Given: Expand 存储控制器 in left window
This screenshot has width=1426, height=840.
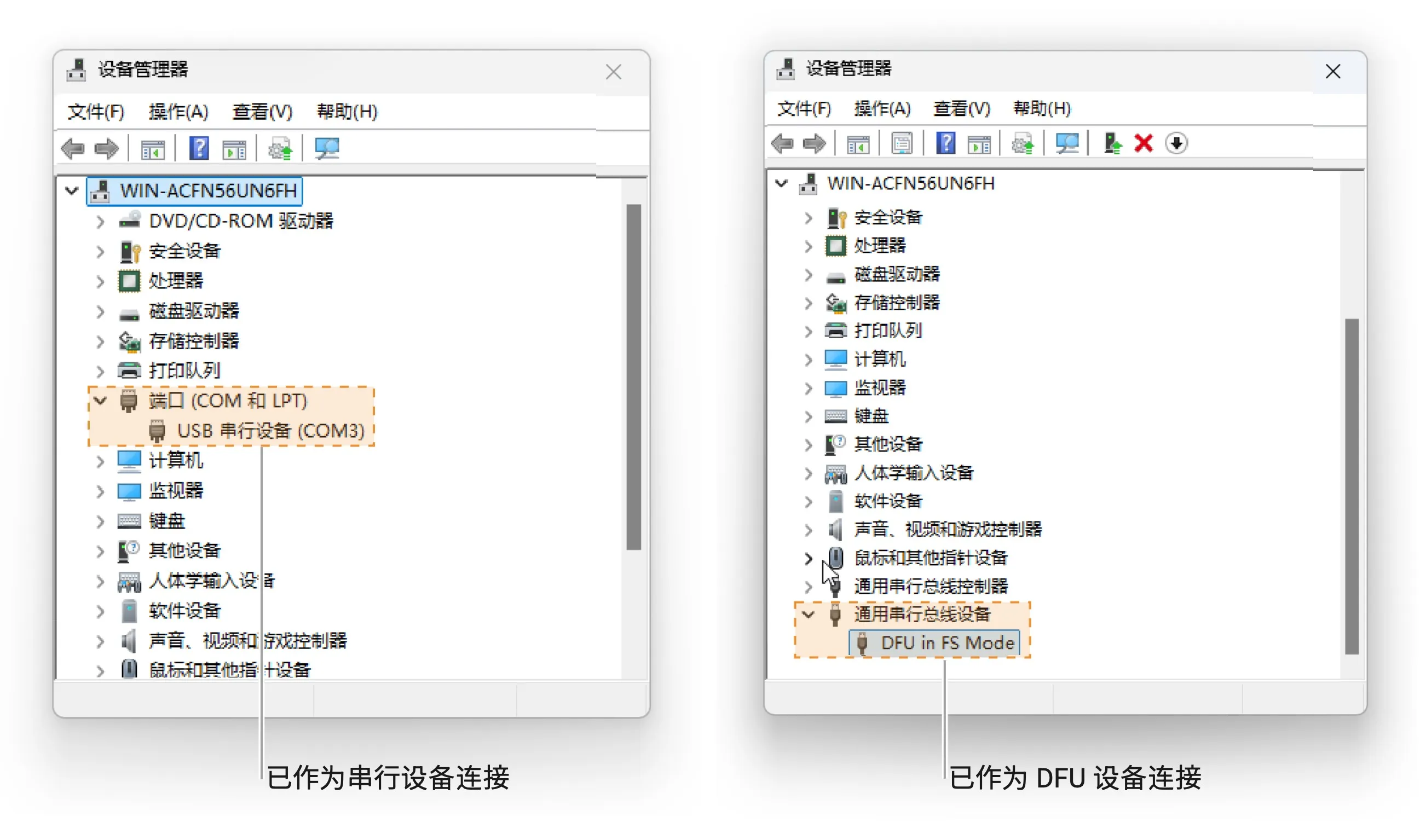Looking at the screenshot, I should tap(100, 342).
